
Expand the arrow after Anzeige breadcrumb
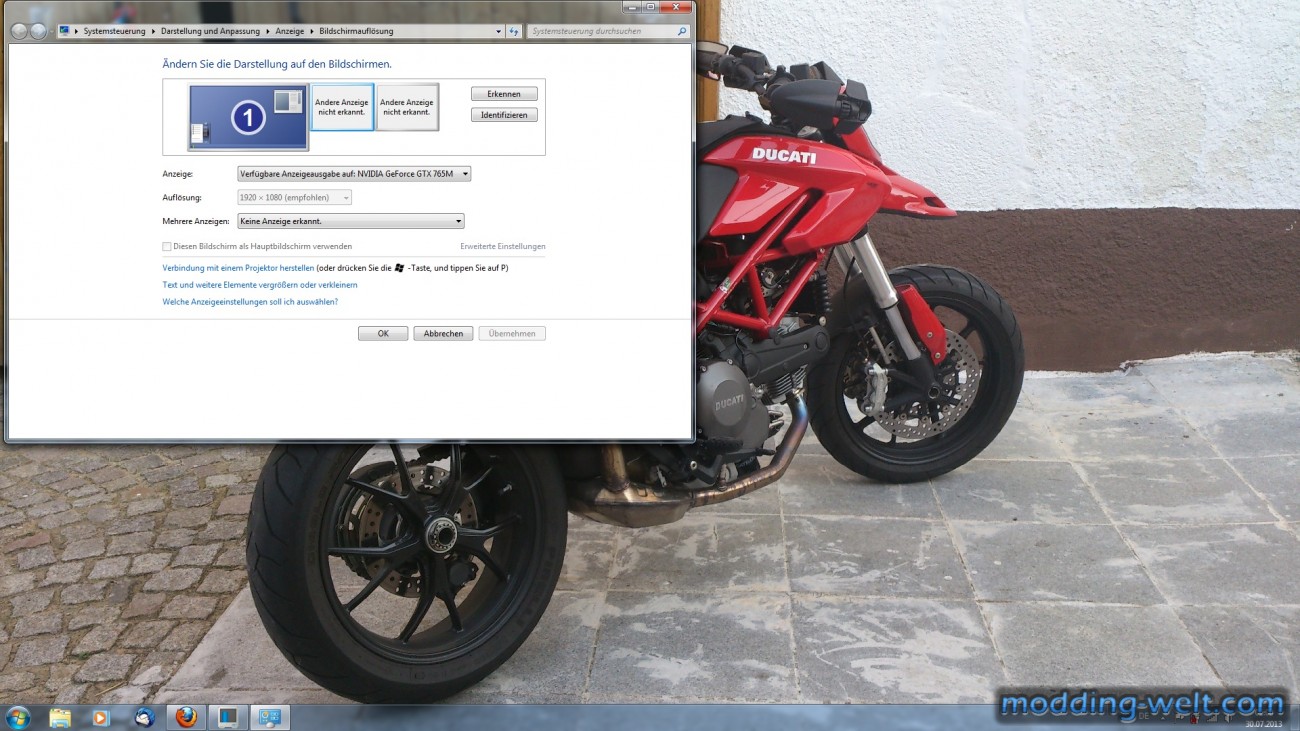312,31
